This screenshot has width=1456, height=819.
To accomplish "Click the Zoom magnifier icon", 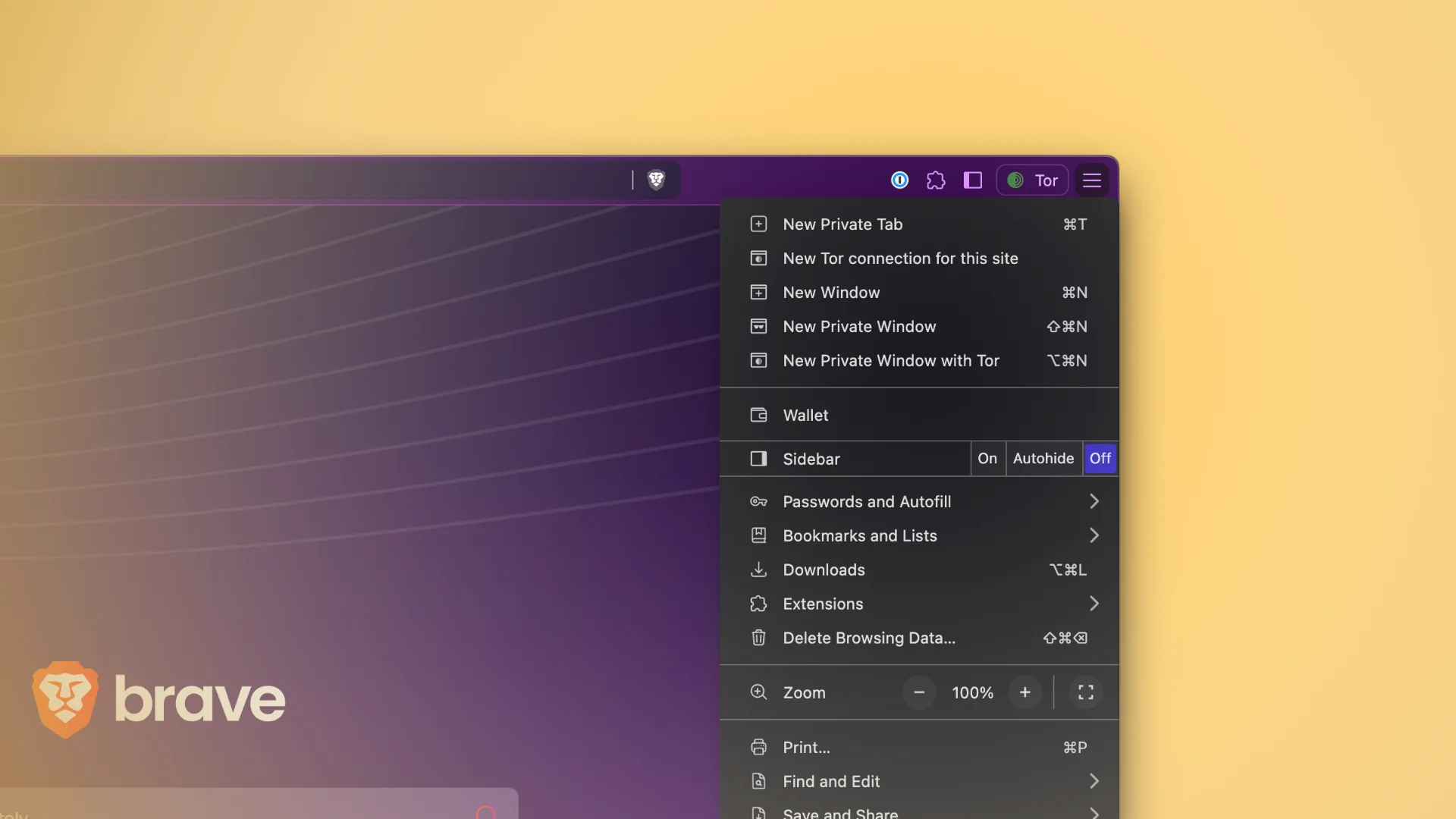I will pos(758,692).
